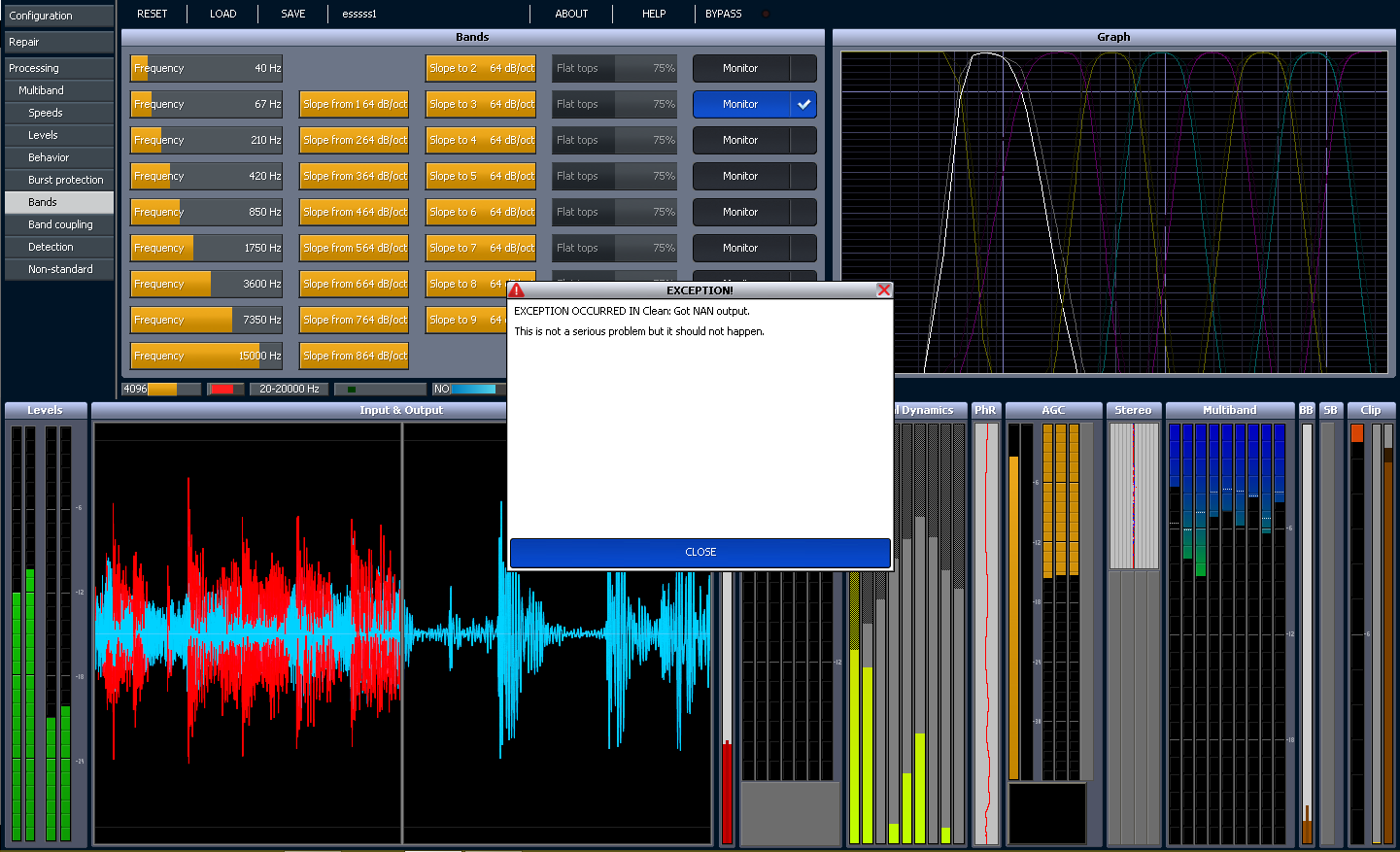1400x852 pixels.
Task: Adjust the 1750 Hz Frequency slider
Action: point(206,248)
